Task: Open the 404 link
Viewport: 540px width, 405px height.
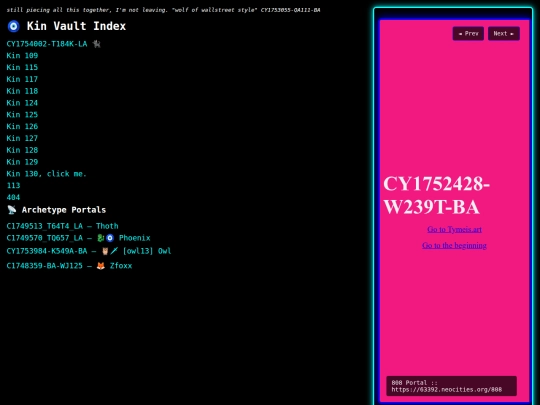Action: point(13,197)
